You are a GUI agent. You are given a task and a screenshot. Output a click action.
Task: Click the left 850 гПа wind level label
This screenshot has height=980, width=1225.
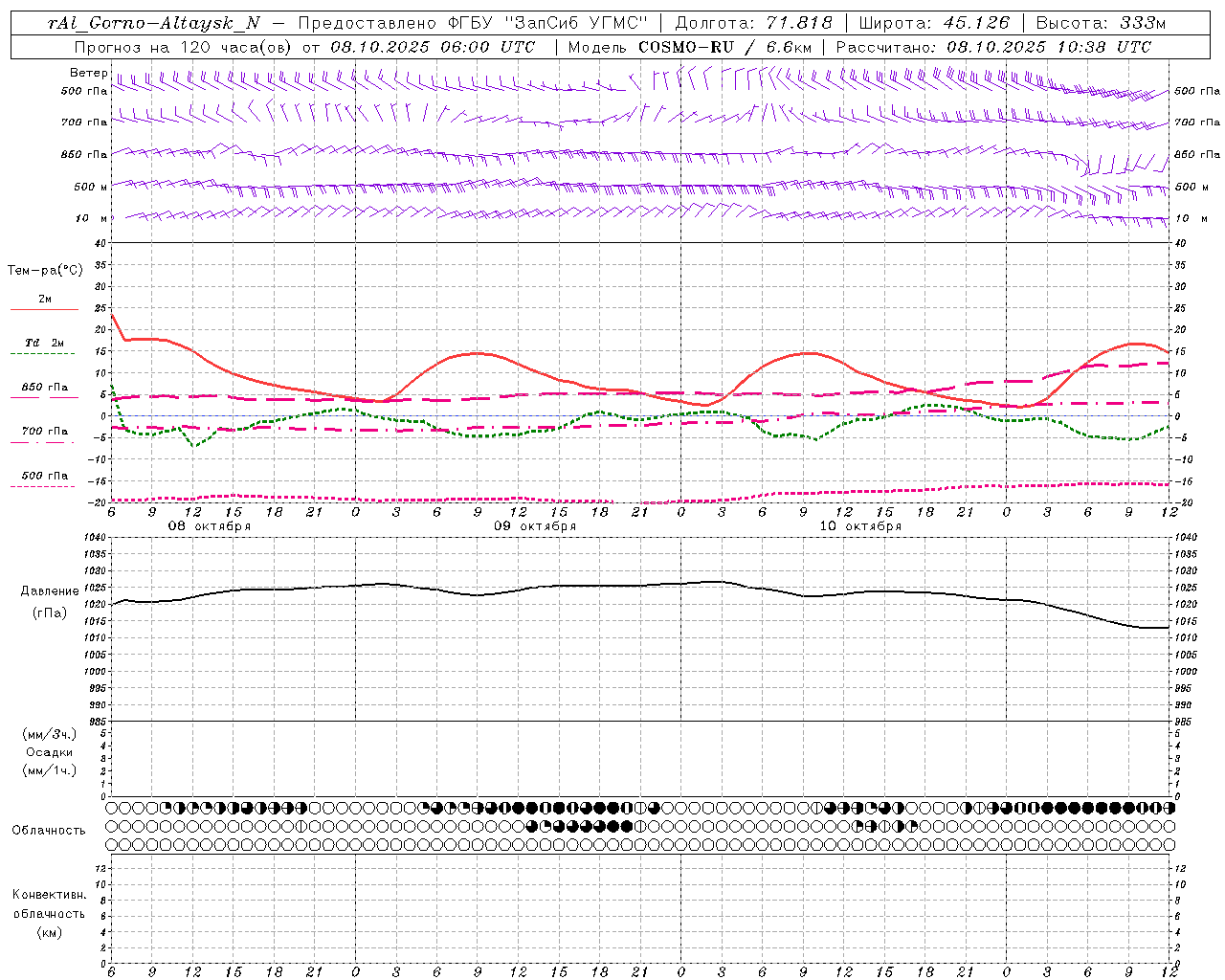pyautogui.click(x=84, y=154)
